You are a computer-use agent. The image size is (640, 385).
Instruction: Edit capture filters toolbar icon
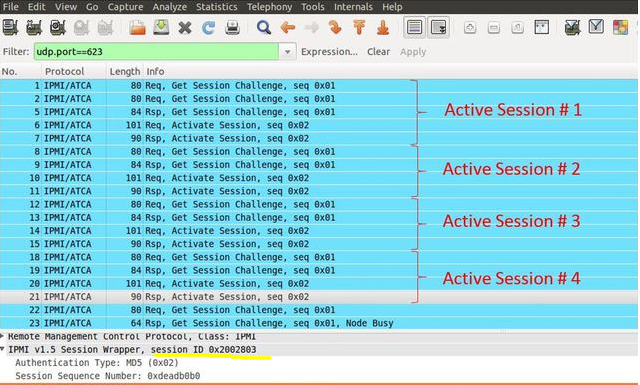tap(573, 28)
